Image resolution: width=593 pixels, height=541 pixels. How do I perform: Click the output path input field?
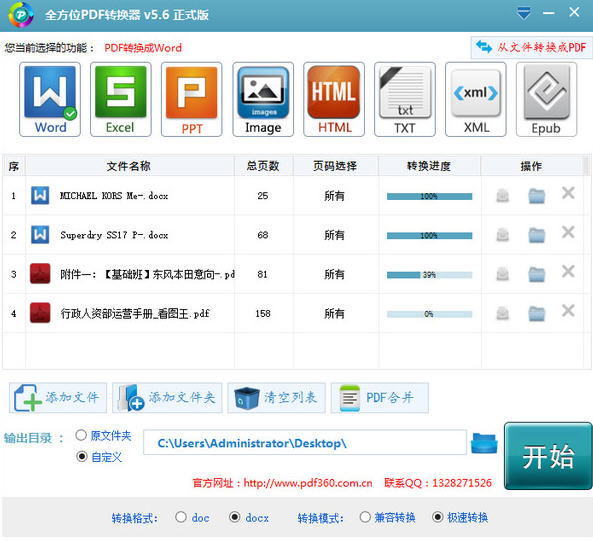[x=305, y=442]
